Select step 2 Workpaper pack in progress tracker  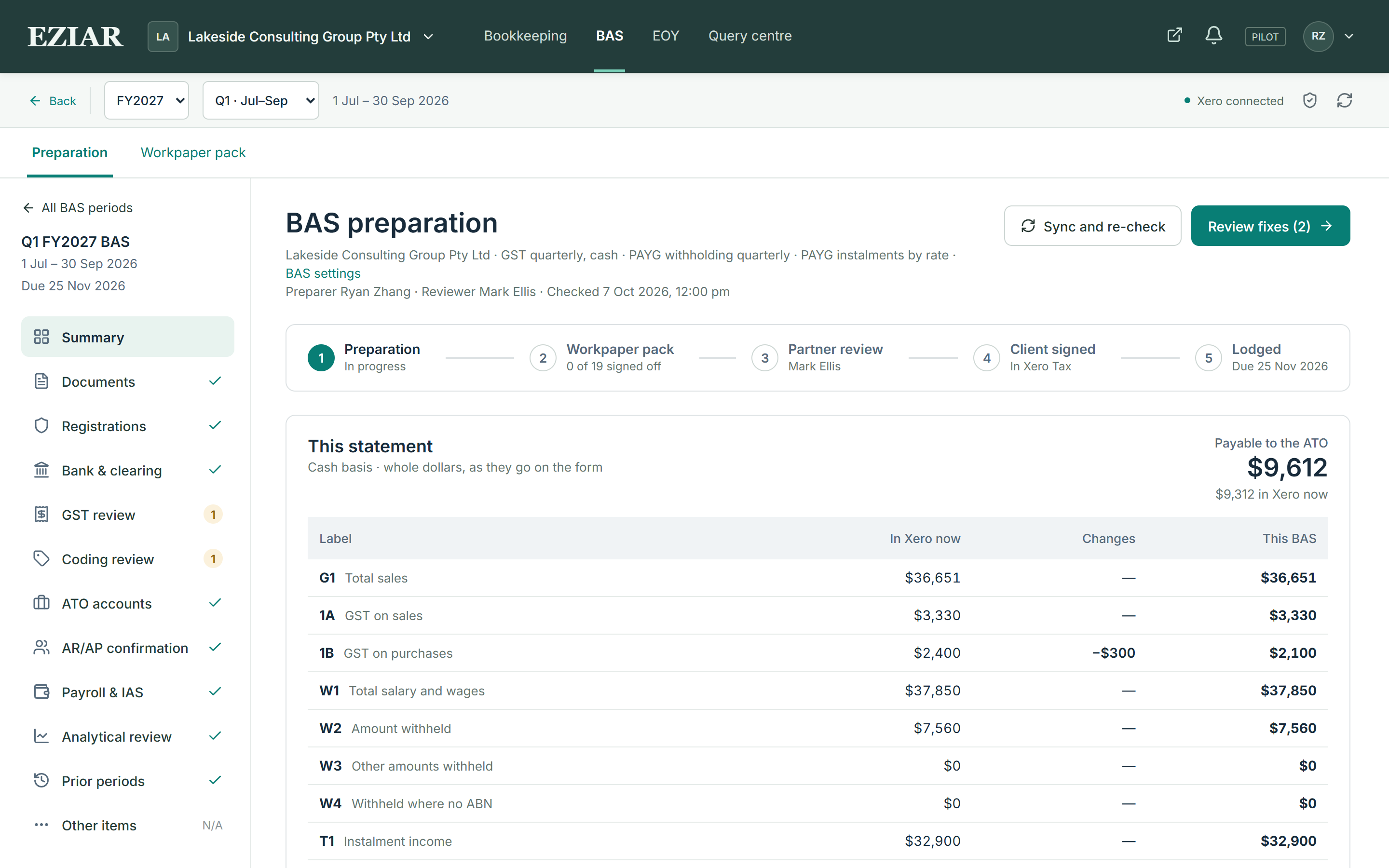(x=602, y=358)
